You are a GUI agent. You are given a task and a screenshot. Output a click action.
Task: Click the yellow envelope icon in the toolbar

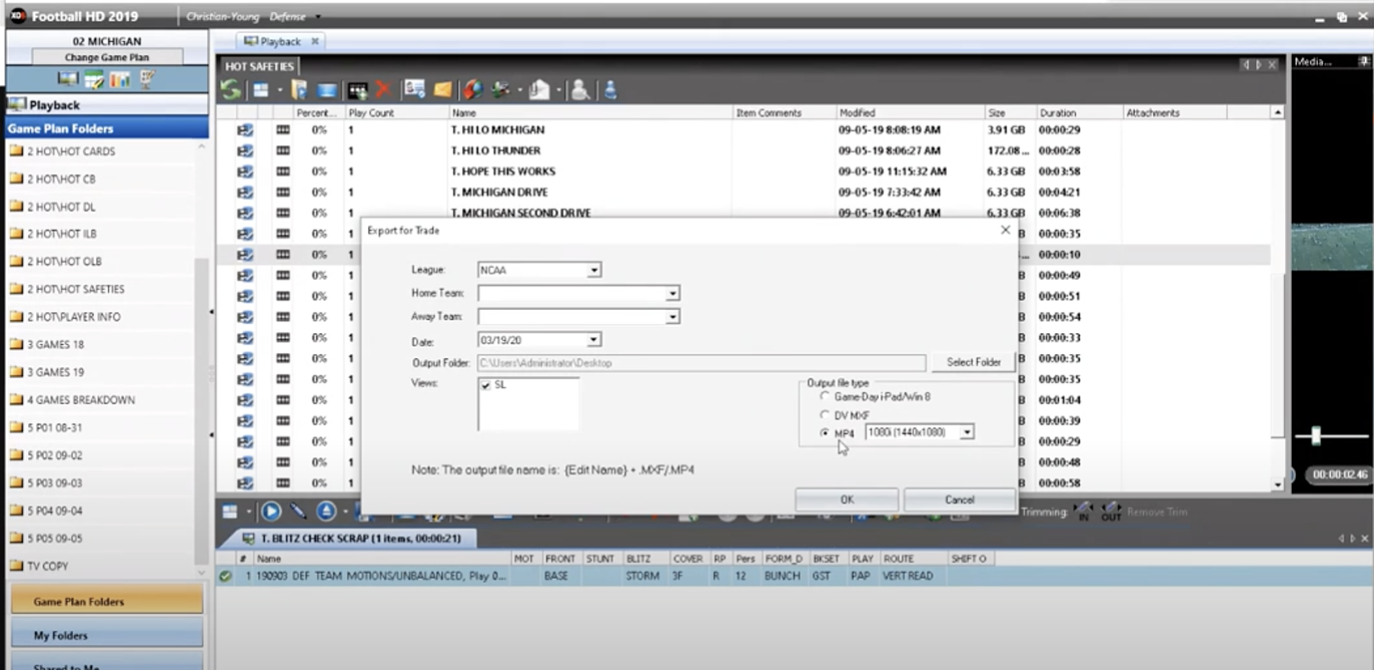(x=442, y=90)
